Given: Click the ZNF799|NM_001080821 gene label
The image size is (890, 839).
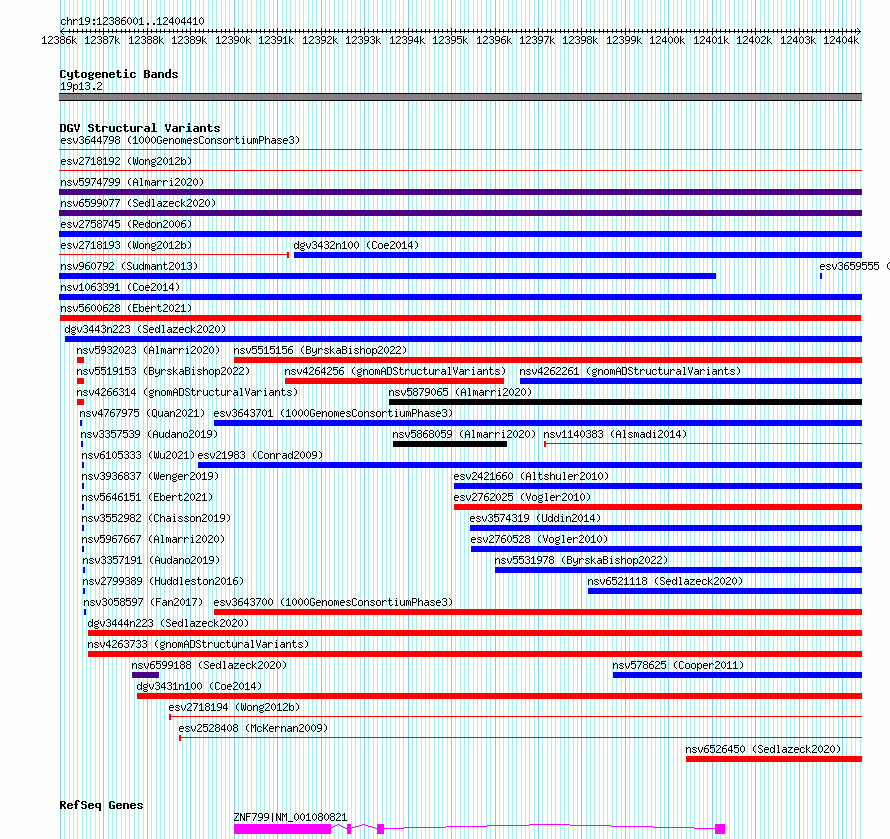Looking at the screenshot, I should 290,817.
